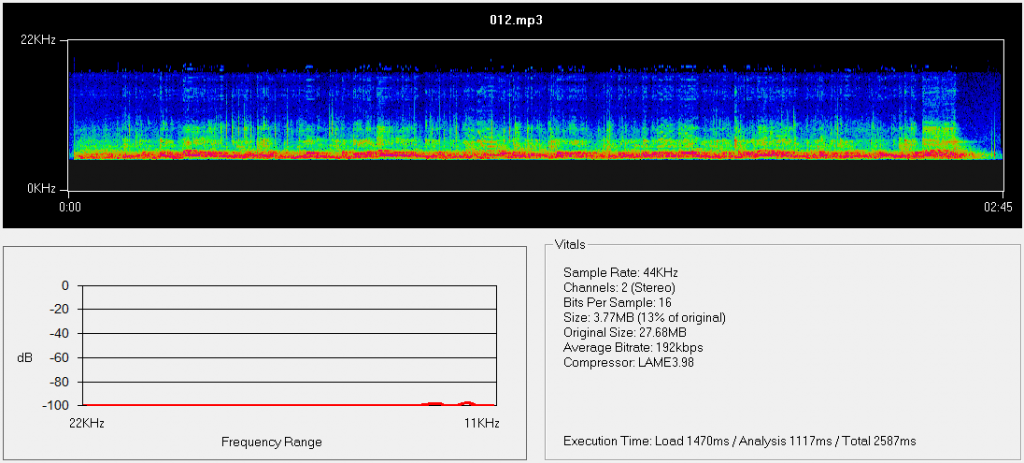Screen dimensions: 1024x463
Task: Select the 22KHz label under the graph
Action: [x=85, y=423]
